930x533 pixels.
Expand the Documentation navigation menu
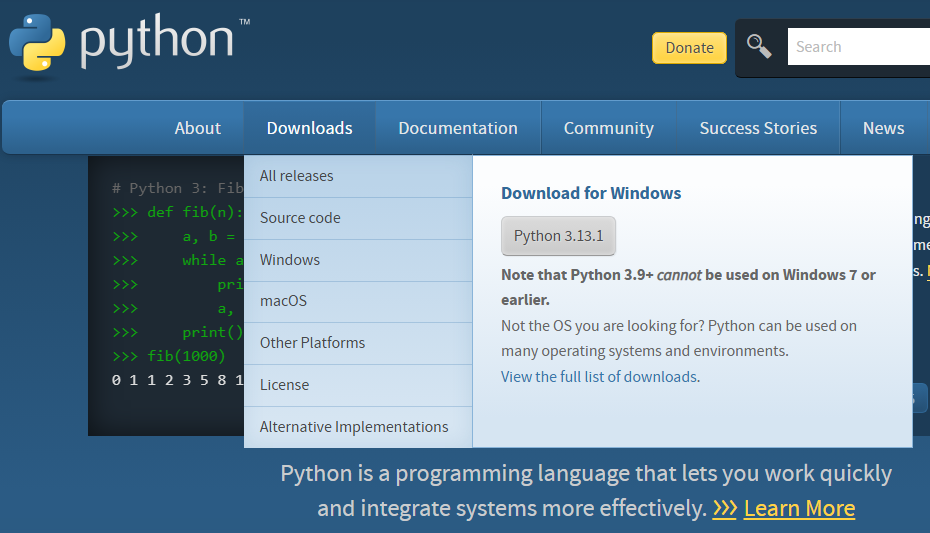point(458,128)
